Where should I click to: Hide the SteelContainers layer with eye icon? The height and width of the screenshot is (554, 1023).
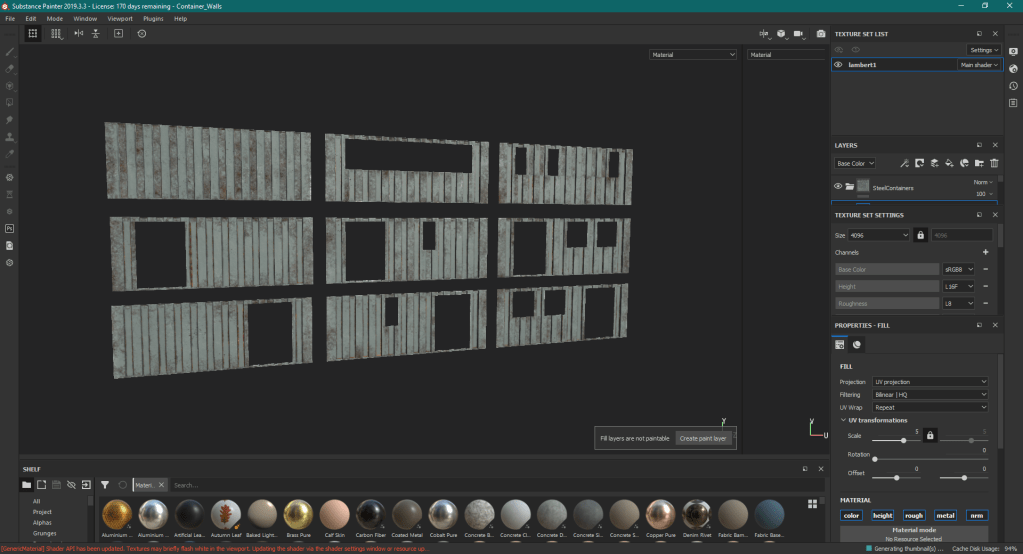[838, 186]
